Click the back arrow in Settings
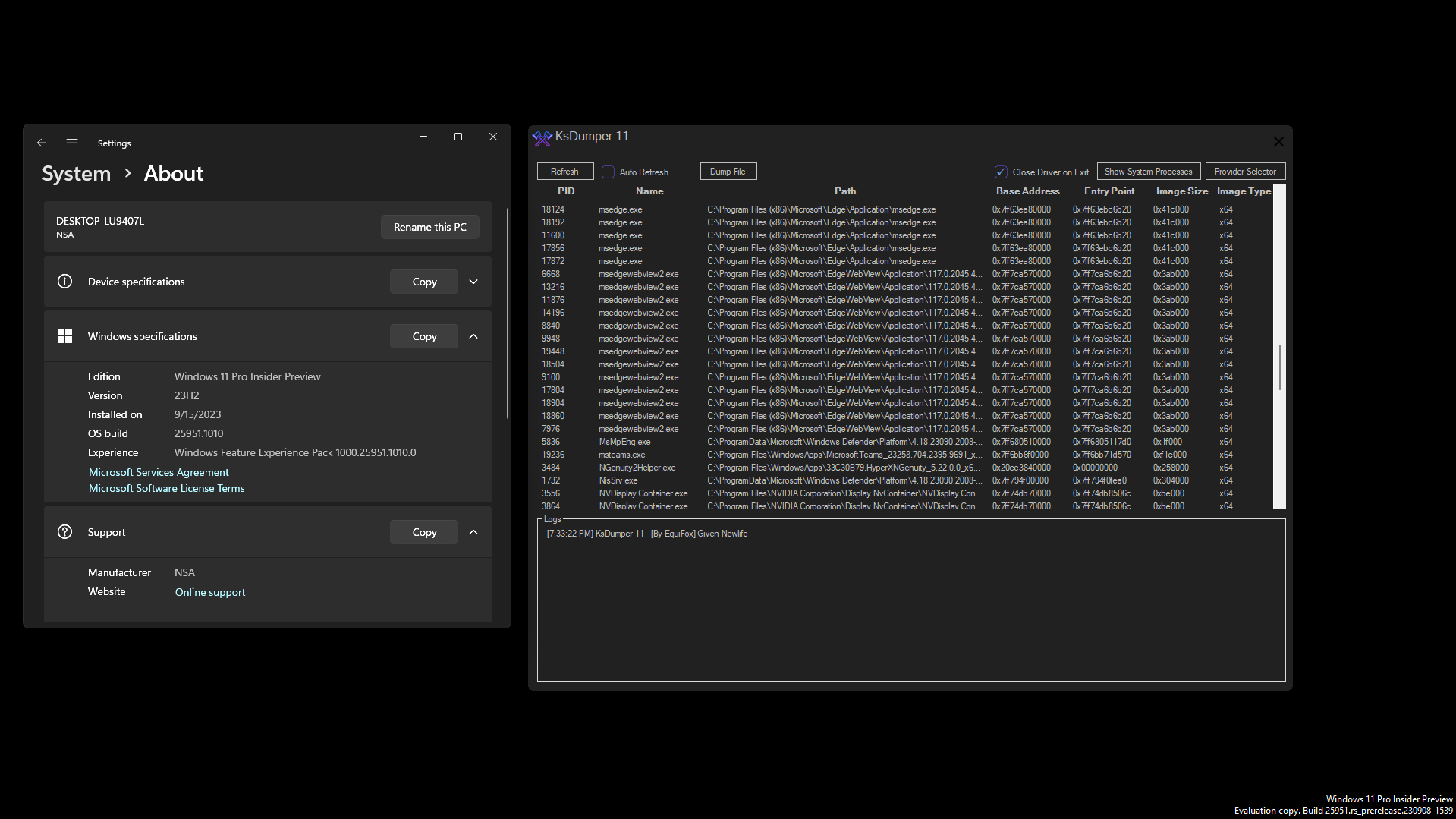 pos(42,143)
